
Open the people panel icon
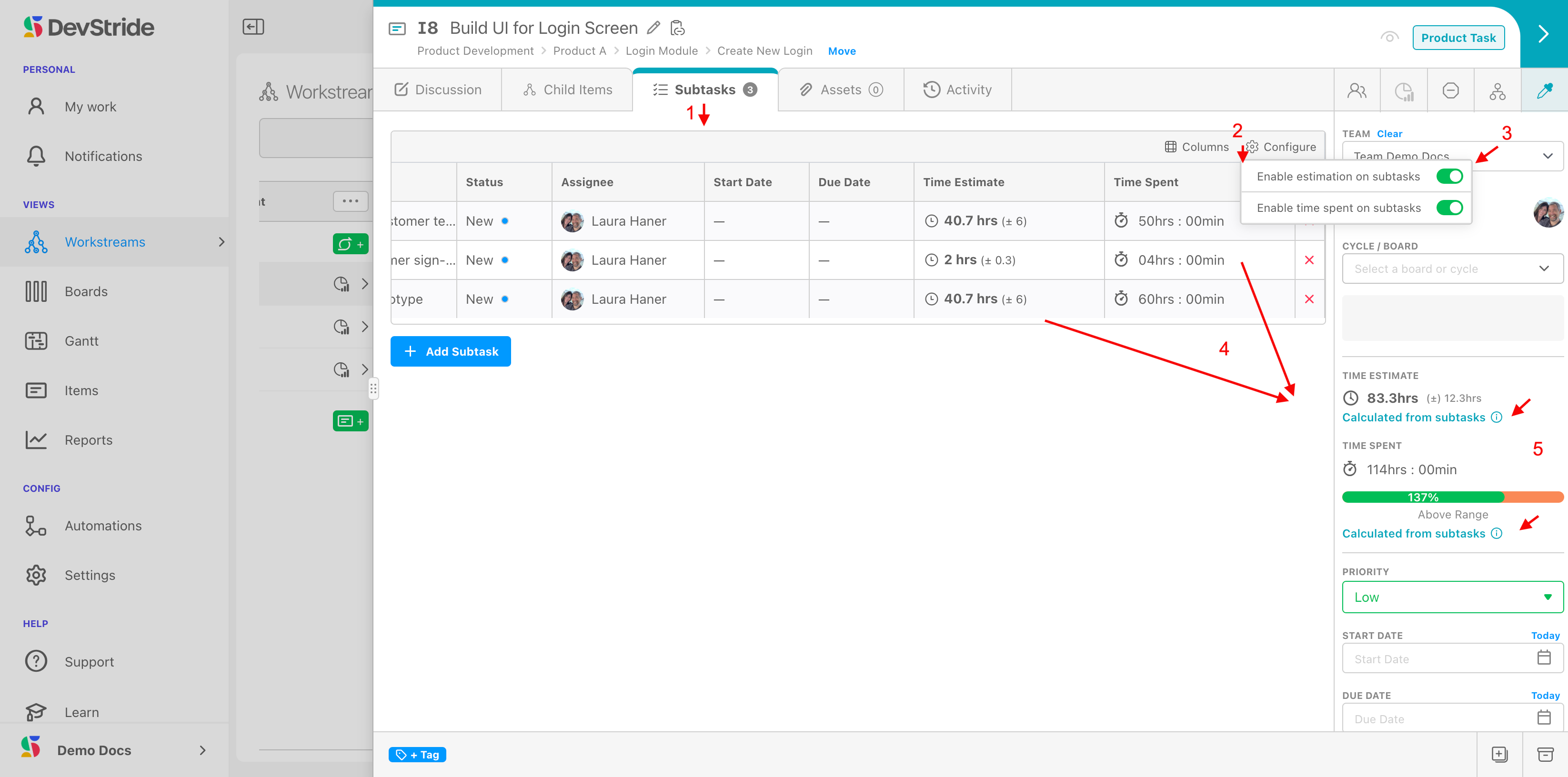click(x=1357, y=90)
